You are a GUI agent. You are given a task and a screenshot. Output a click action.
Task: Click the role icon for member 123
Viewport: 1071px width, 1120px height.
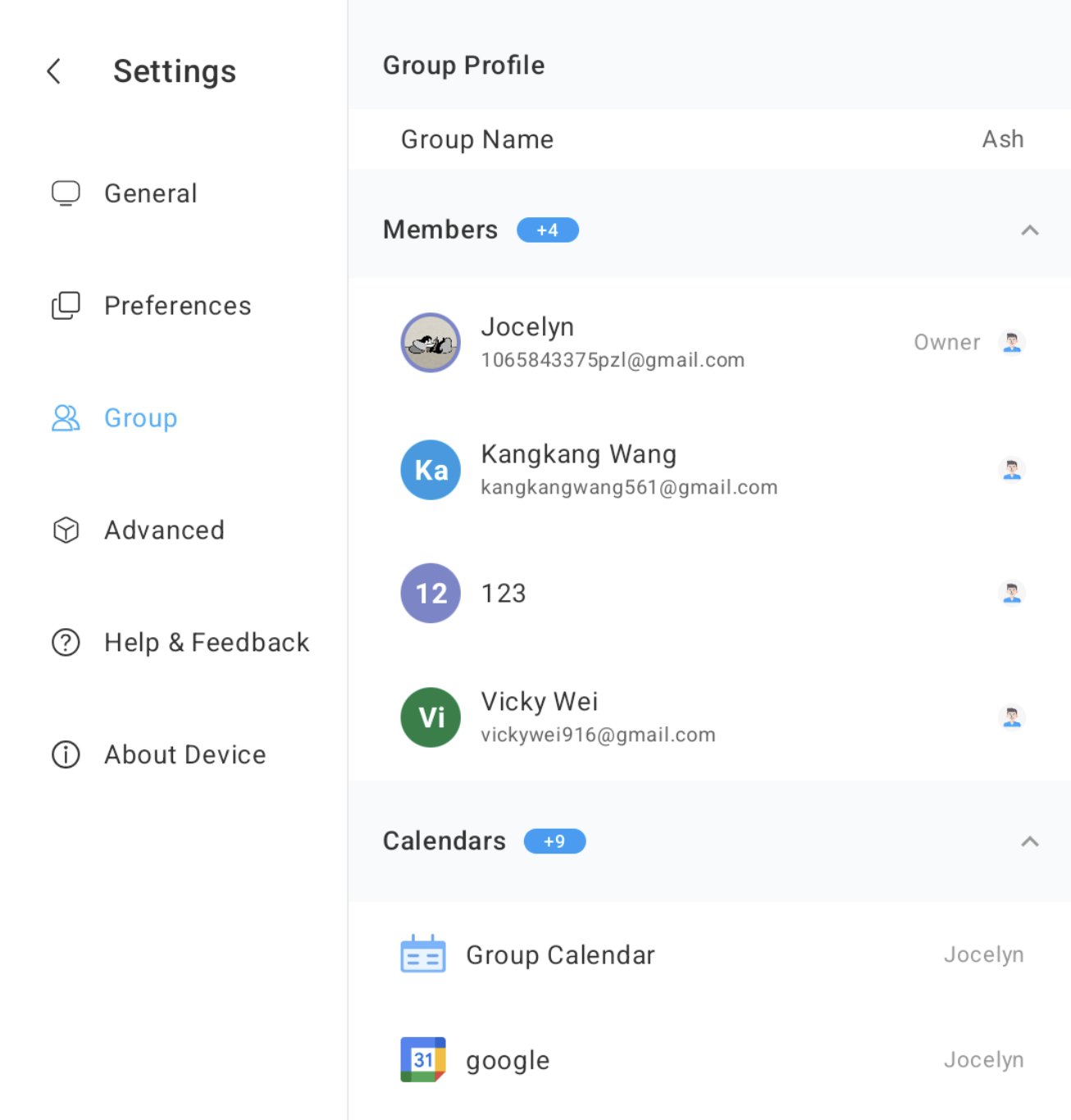(1012, 593)
